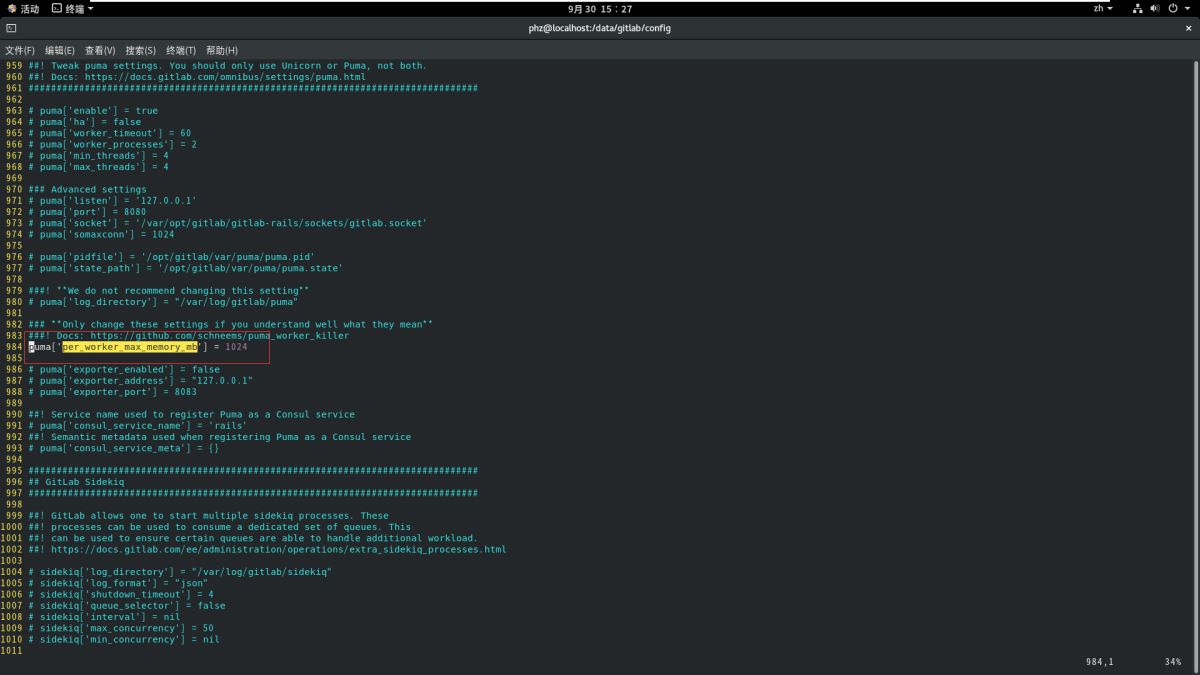
Task: Open the 文件(F) menu
Action: click(20, 50)
